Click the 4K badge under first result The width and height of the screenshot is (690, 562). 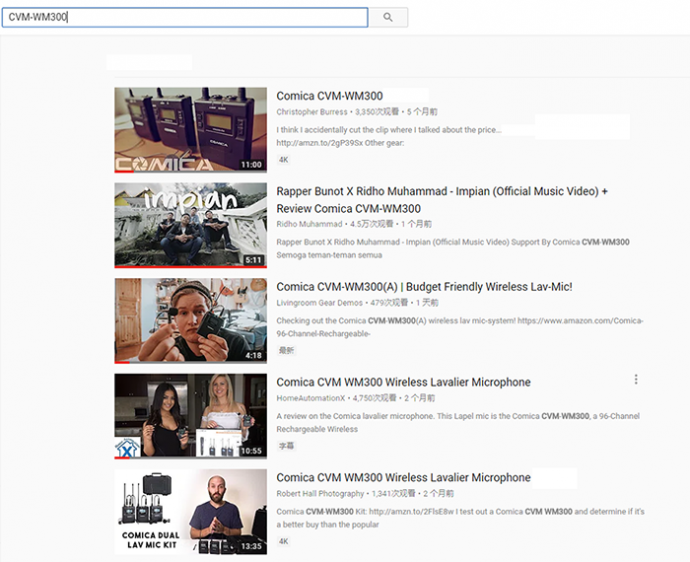pos(283,159)
